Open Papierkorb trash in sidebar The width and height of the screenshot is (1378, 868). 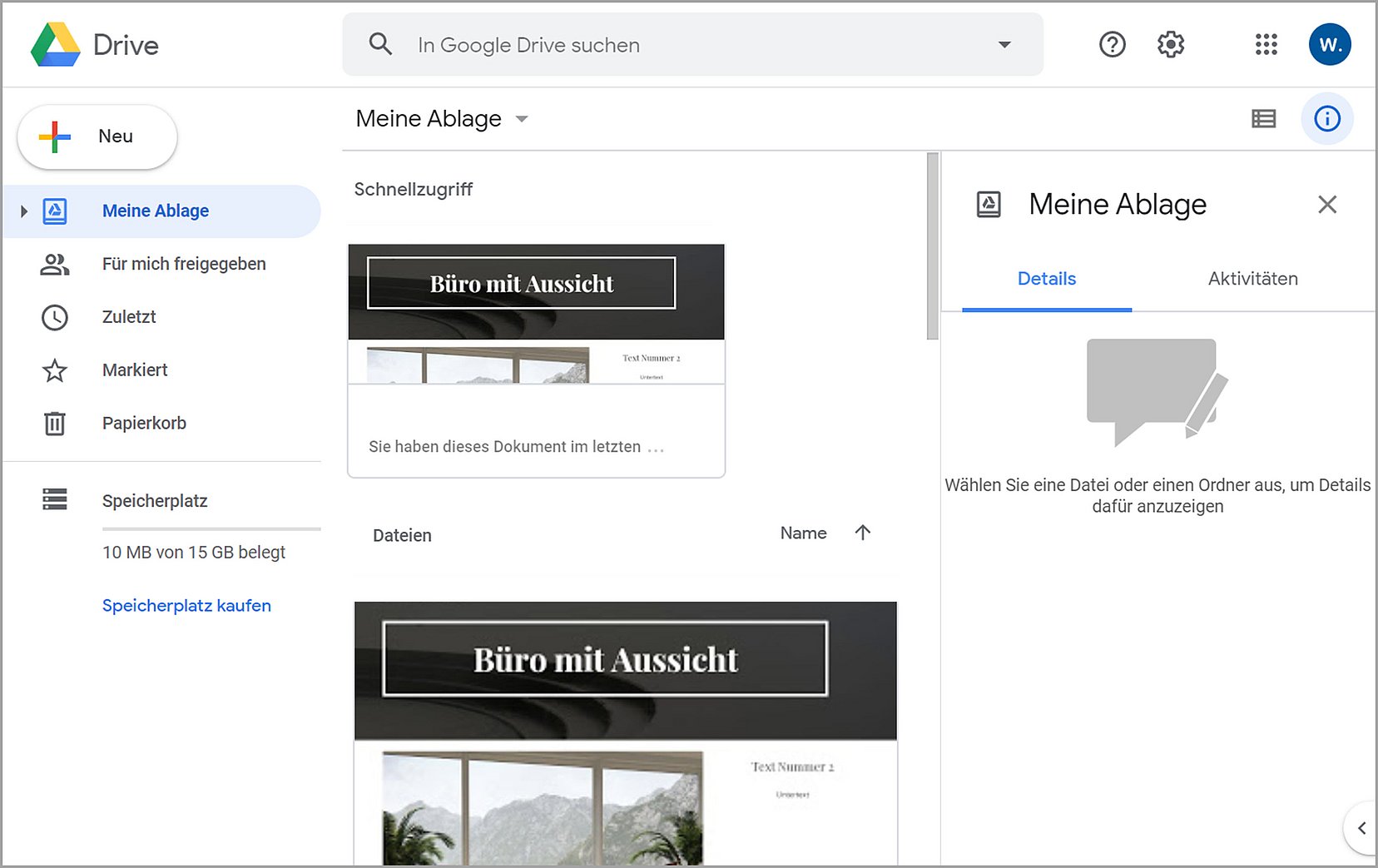point(144,424)
